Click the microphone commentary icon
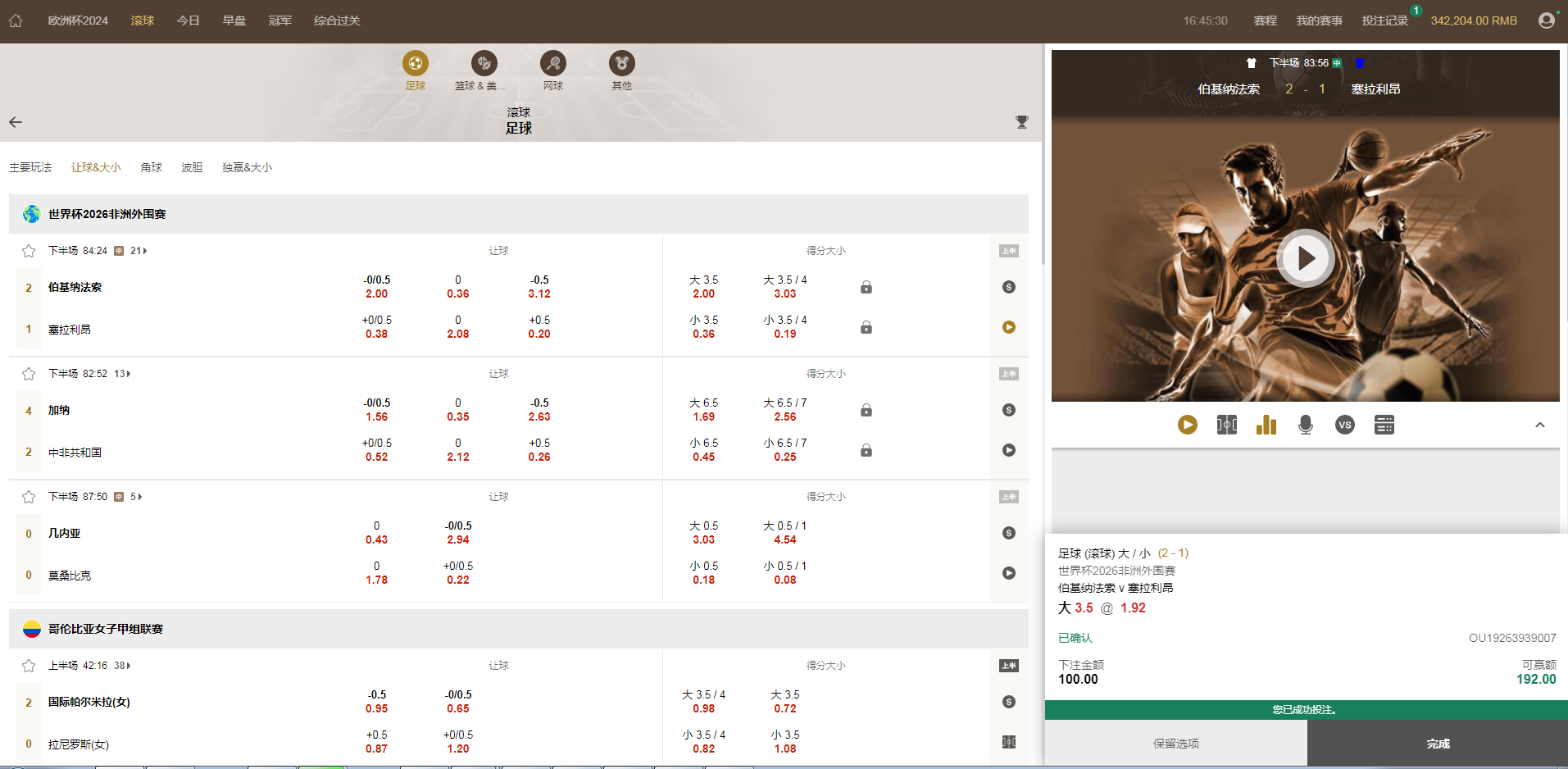Screen dimensions: 1568x769 point(1305,425)
